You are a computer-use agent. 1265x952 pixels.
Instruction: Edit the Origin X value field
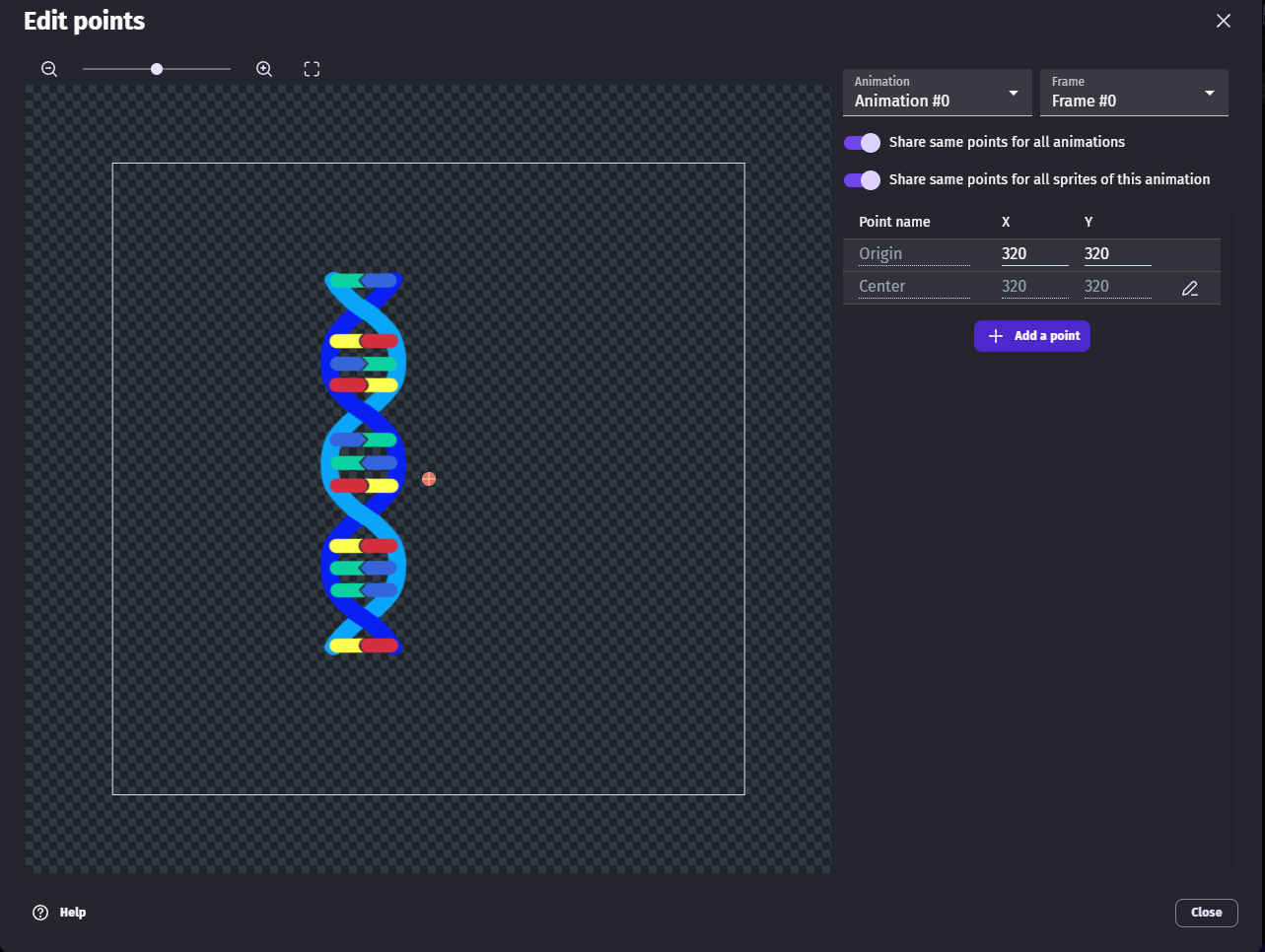point(1033,254)
